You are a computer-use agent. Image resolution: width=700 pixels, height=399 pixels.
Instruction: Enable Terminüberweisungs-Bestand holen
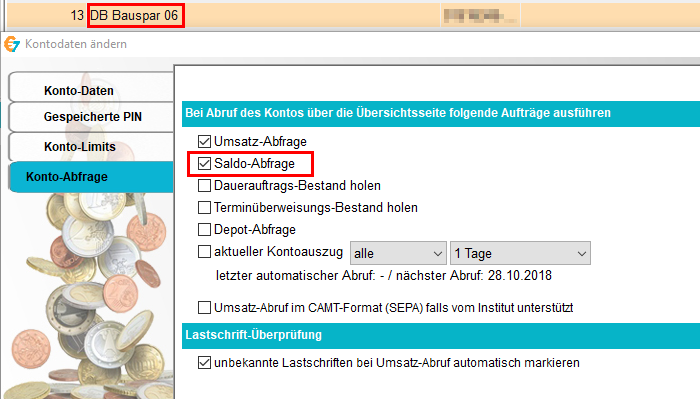(x=204, y=207)
